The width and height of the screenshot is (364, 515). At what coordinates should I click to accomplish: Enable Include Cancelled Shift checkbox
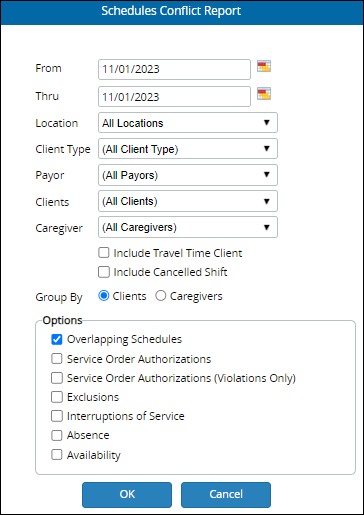[104, 272]
